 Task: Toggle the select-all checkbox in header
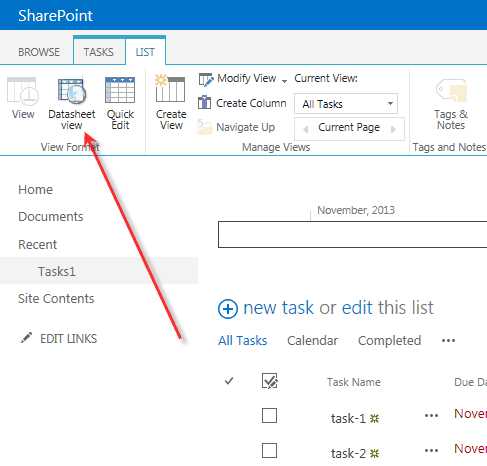tap(269, 381)
